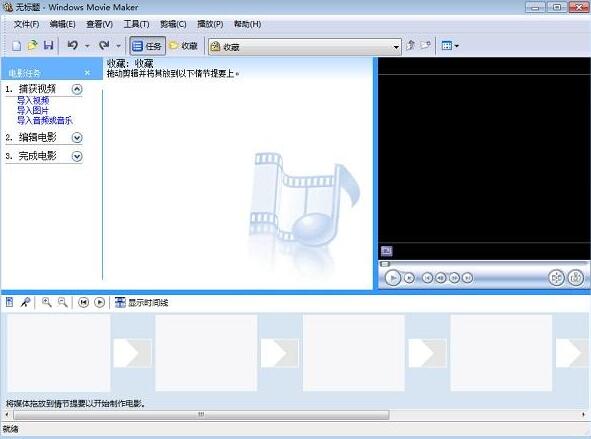Click the take picture icon in preview monitor
591x439 pixels.
pyautogui.click(x=576, y=278)
